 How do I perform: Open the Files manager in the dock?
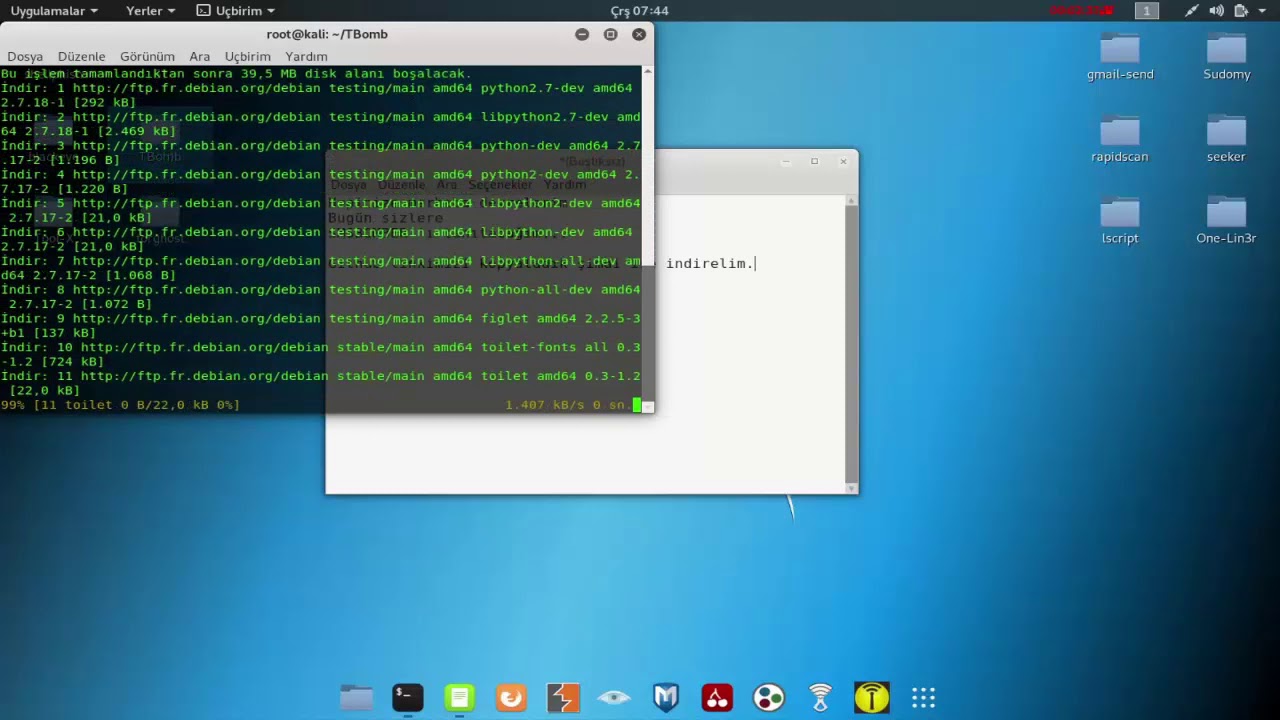click(356, 697)
